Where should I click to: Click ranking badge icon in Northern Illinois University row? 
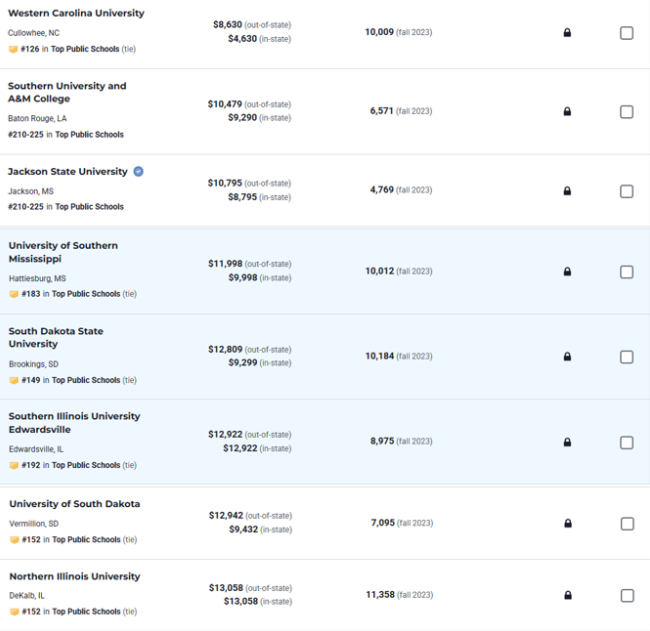pos(15,612)
